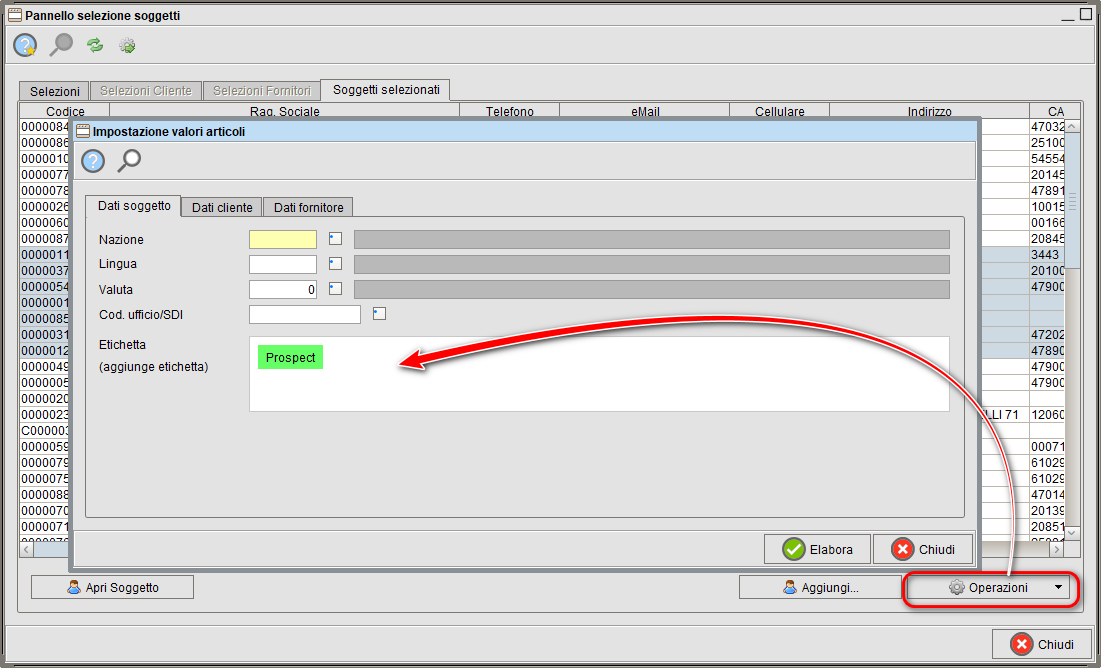Click the gear settings icon in main toolbar

(x=127, y=45)
